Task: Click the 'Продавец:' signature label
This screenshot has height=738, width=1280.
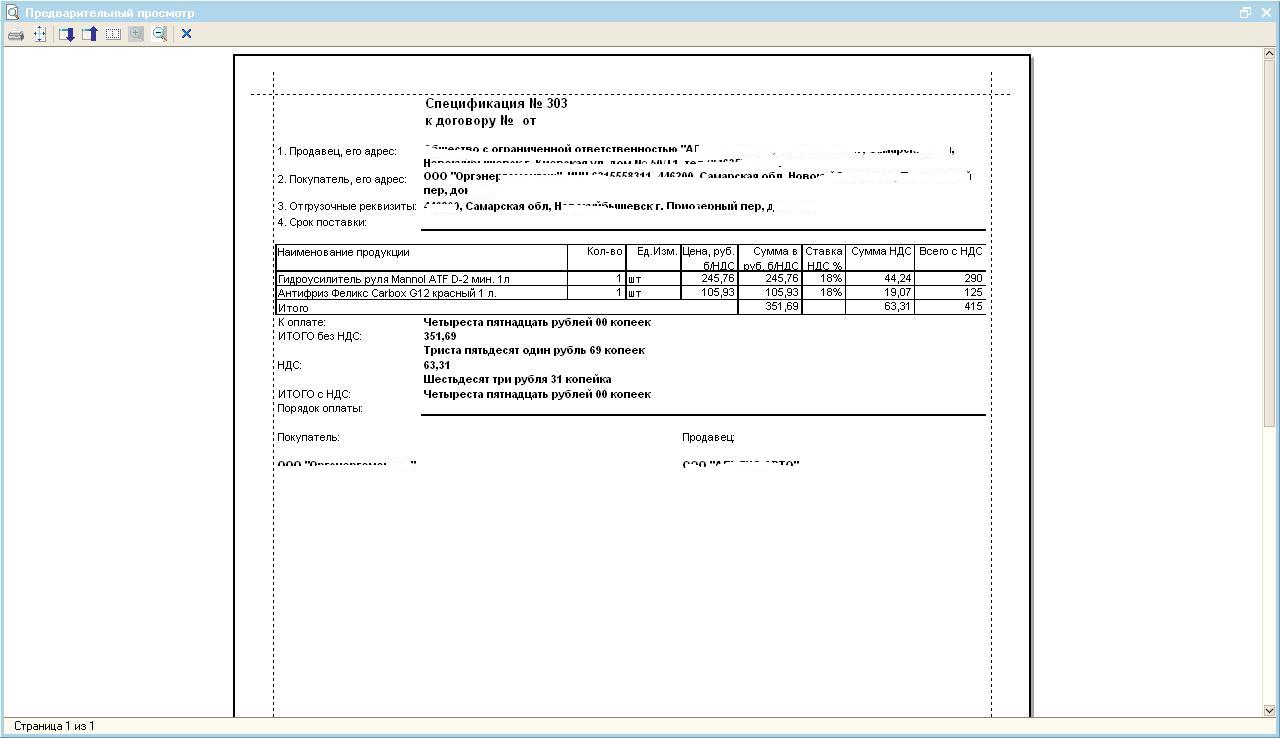Action: [x=708, y=438]
